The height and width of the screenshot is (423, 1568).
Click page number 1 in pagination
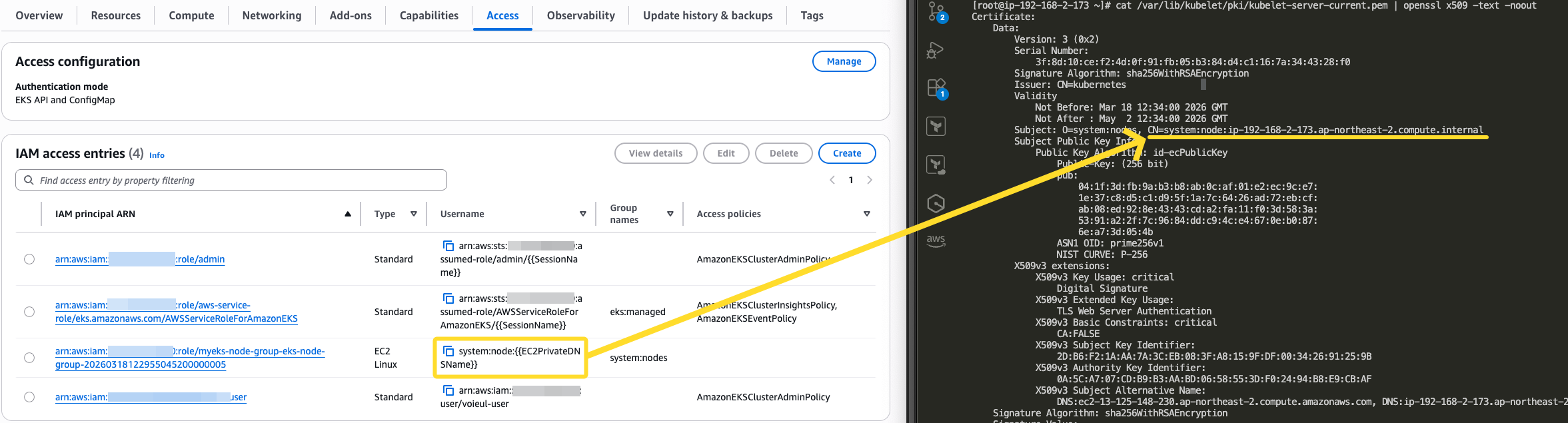tap(851, 180)
